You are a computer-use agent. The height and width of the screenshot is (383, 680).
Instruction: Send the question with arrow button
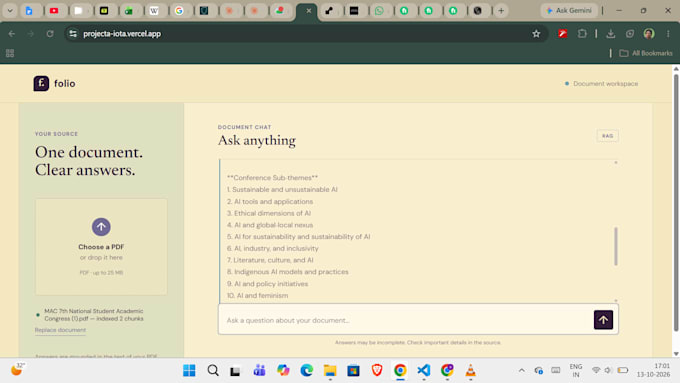603,320
